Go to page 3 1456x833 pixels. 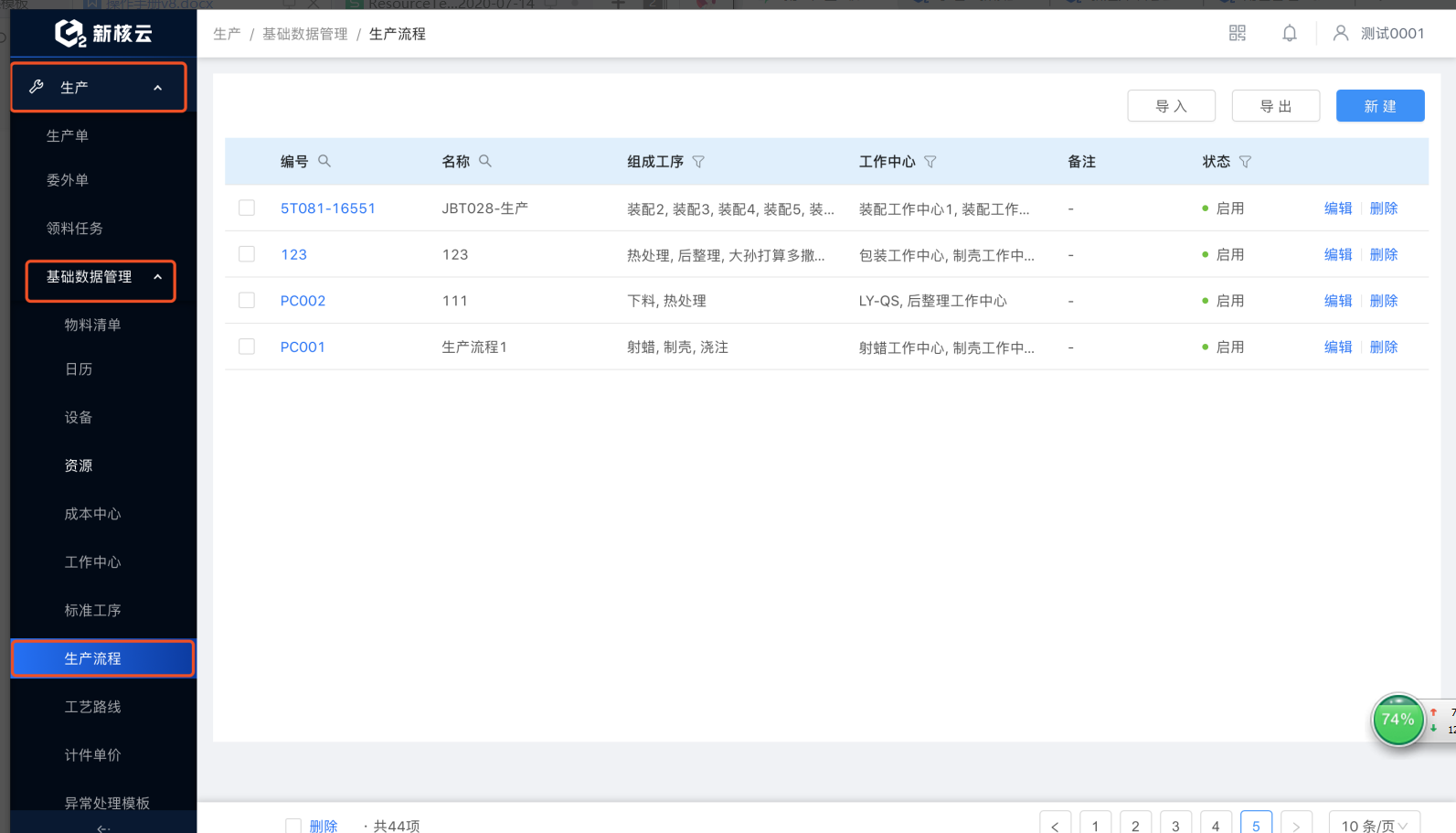click(1175, 824)
